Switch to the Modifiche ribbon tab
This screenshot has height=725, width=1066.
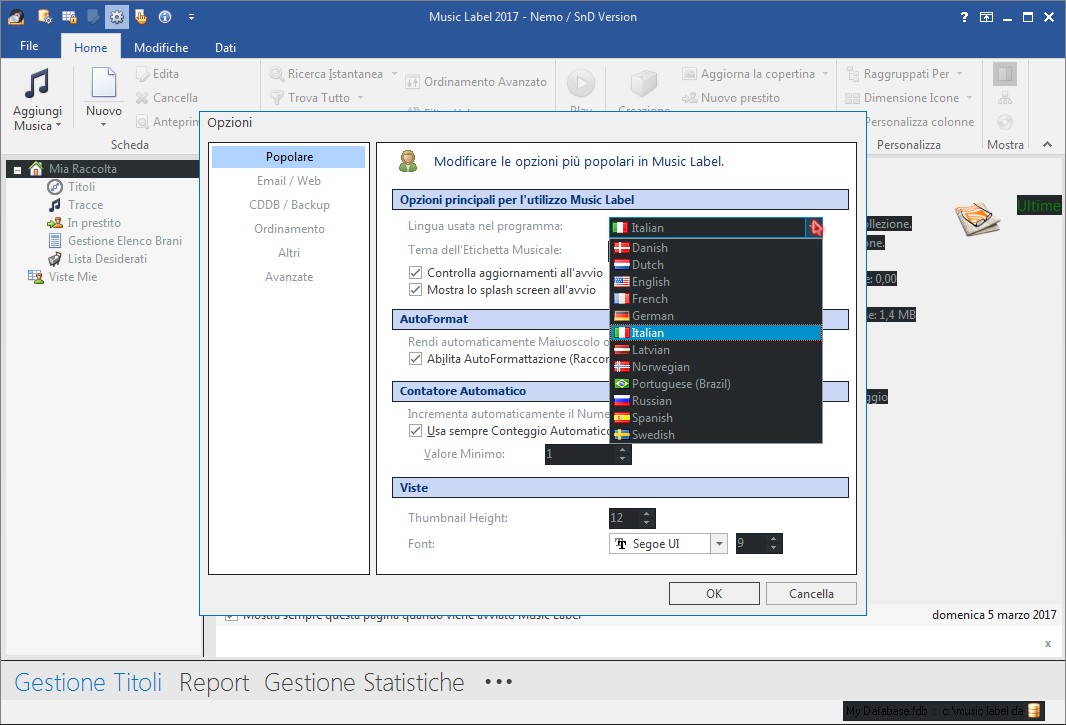pyautogui.click(x=161, y=48)
